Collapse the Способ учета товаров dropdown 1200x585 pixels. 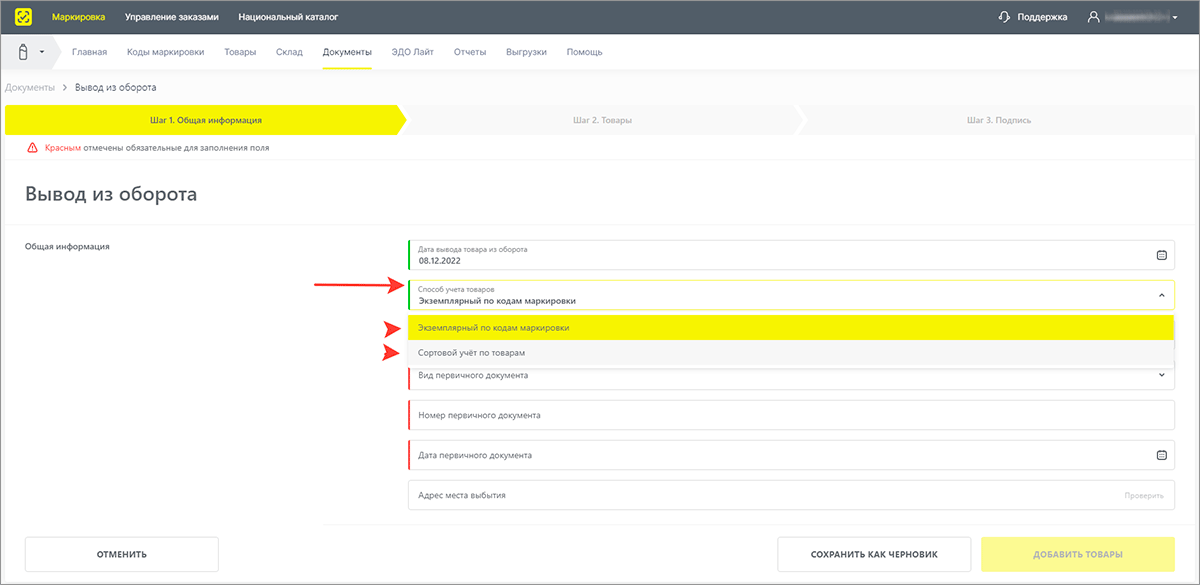click(1162, 295)
